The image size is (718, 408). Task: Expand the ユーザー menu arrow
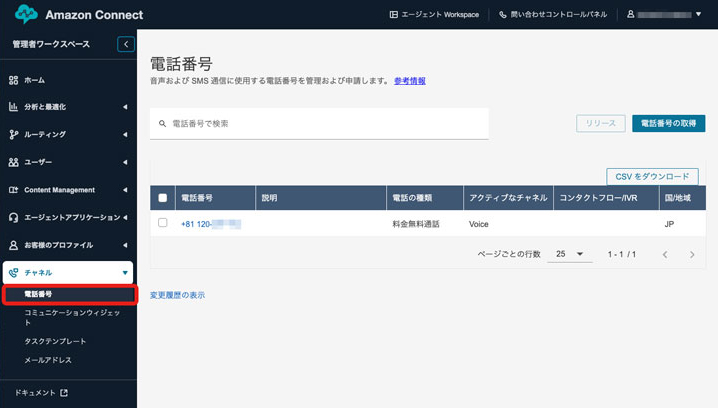(x=125, y=162)
